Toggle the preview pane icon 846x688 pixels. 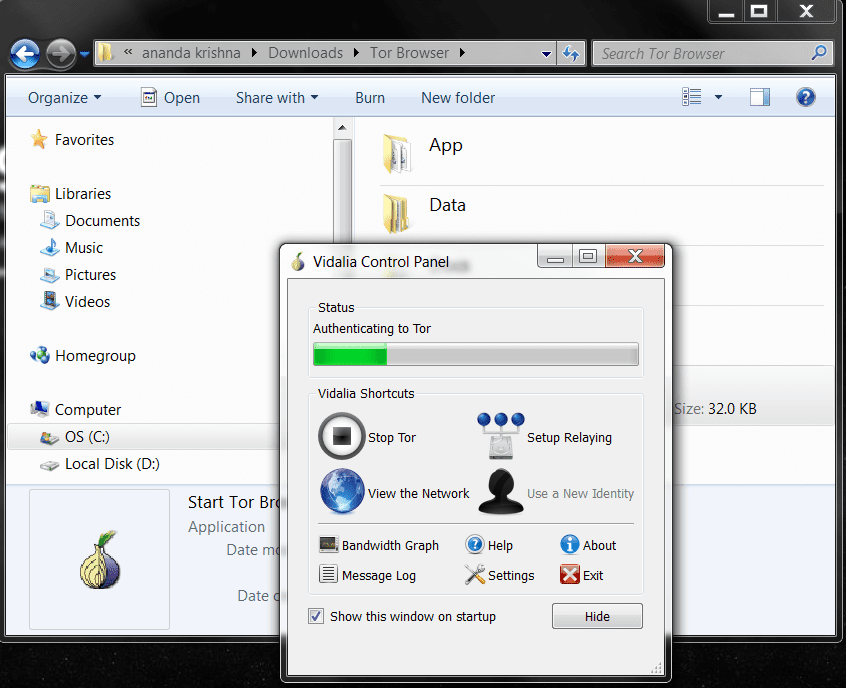(x=760, y=98)
